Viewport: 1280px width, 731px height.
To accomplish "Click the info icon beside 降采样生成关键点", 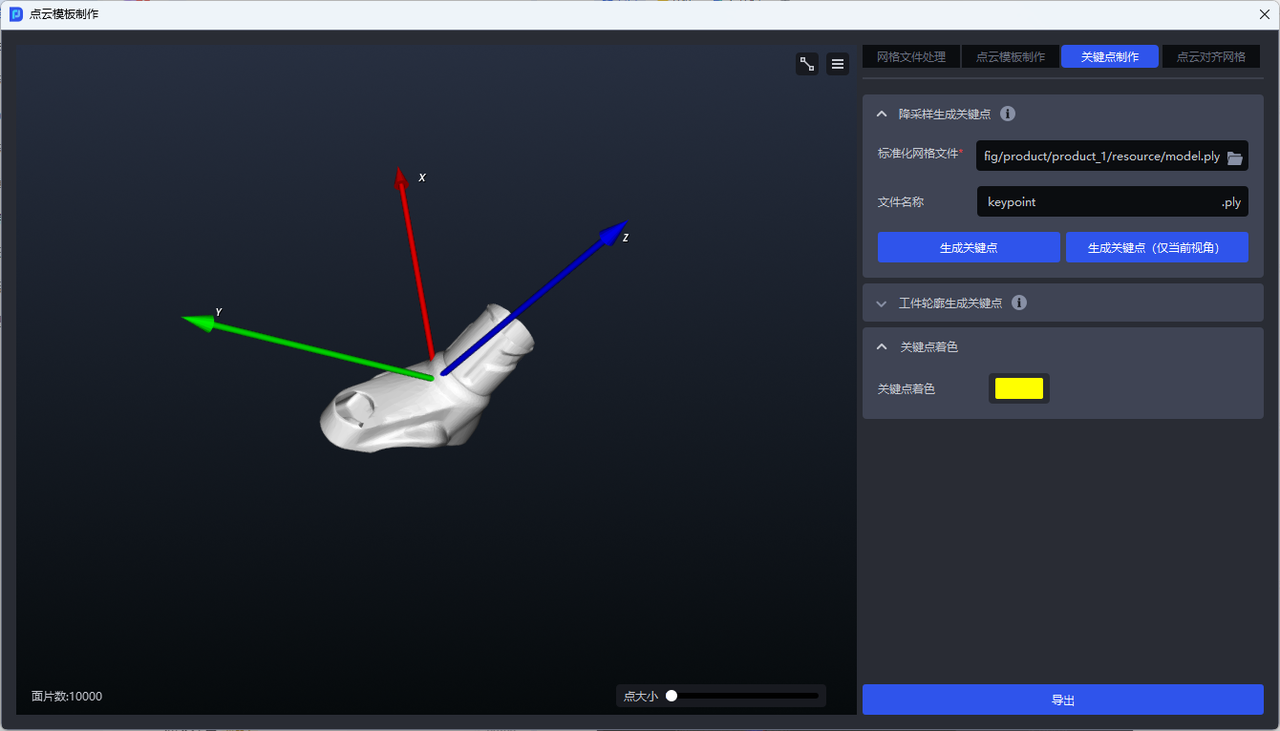I will [1008, 114].
